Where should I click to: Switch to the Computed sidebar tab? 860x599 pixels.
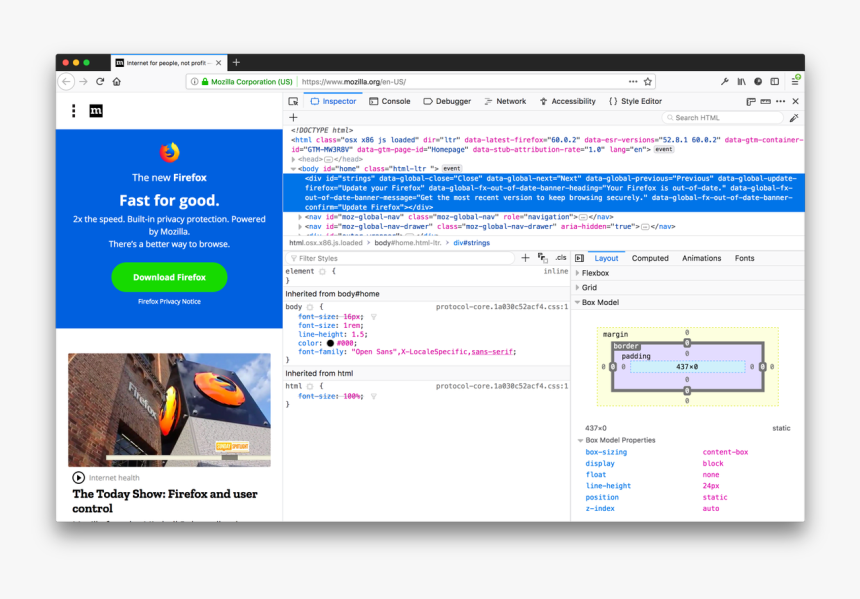point(650,258)
